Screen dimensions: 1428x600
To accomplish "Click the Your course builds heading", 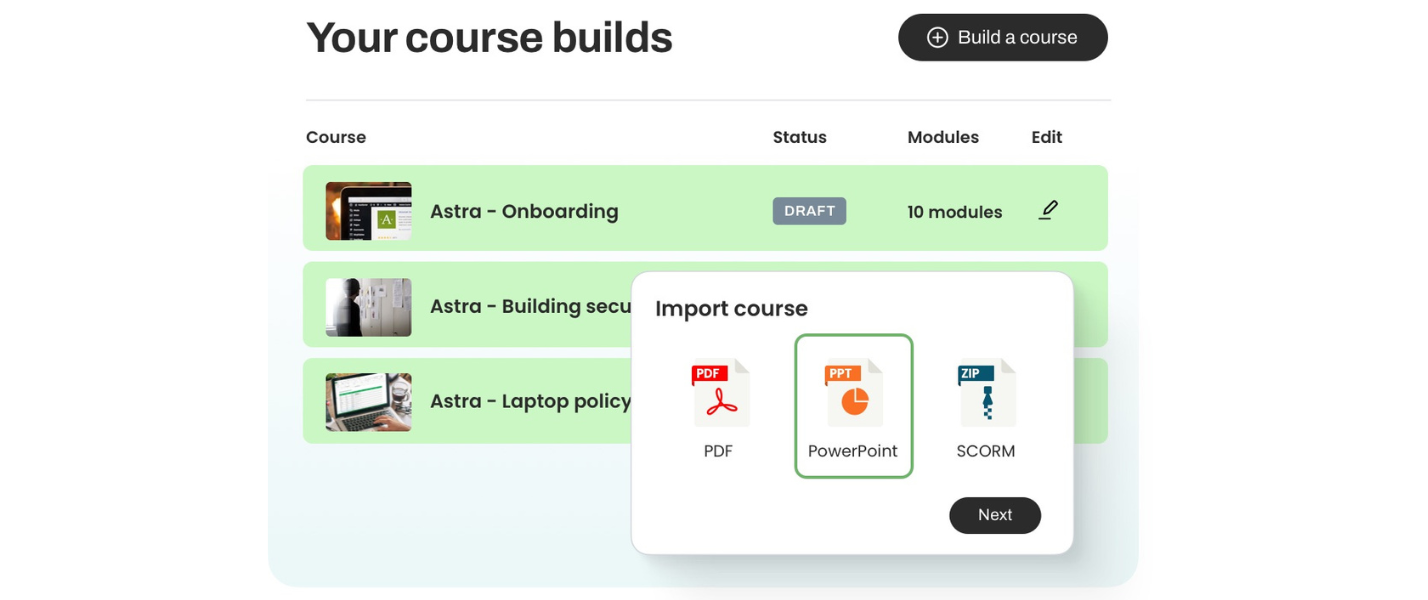I will [489, 37].
